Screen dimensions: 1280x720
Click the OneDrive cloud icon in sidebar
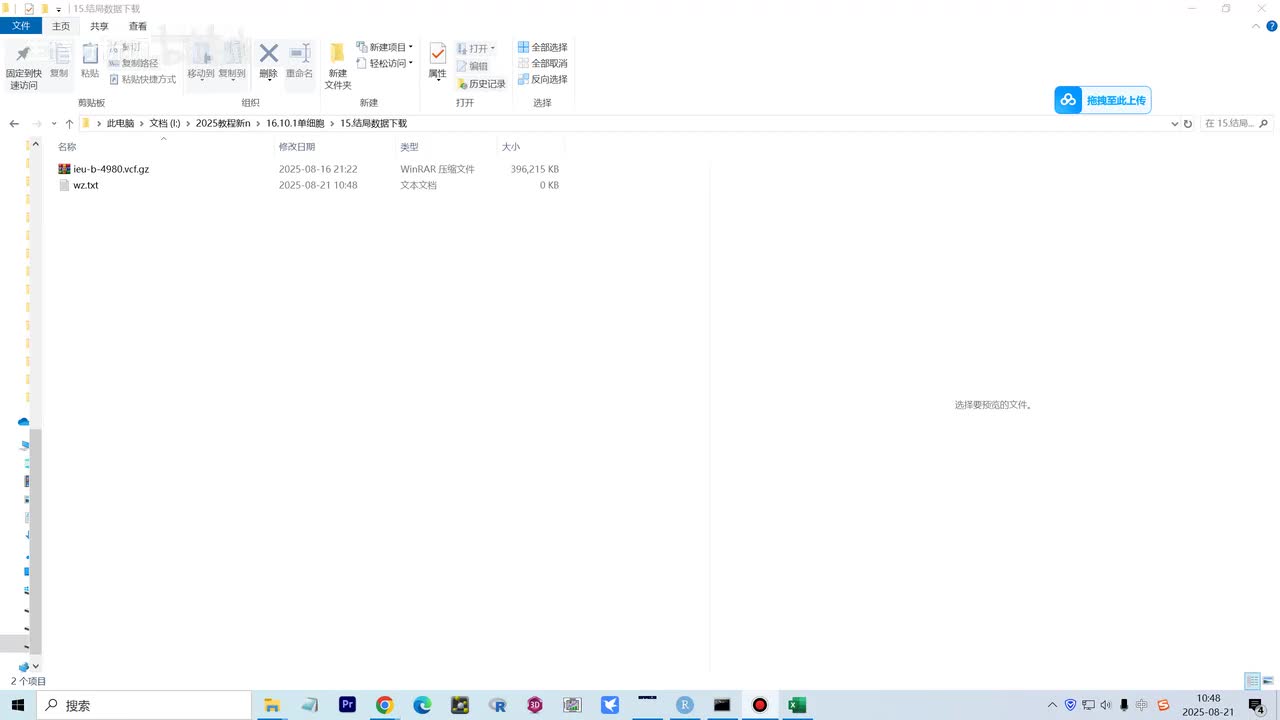coord(24,422)
